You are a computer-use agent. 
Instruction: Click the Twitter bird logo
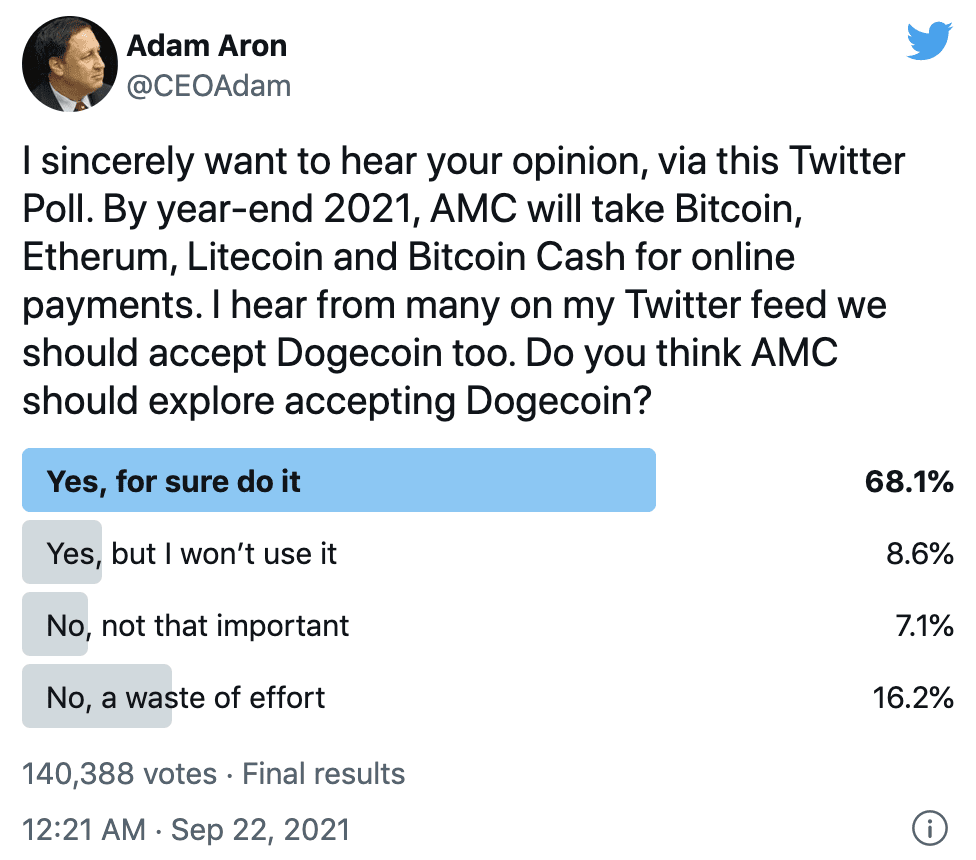click(x=929, y=41)
